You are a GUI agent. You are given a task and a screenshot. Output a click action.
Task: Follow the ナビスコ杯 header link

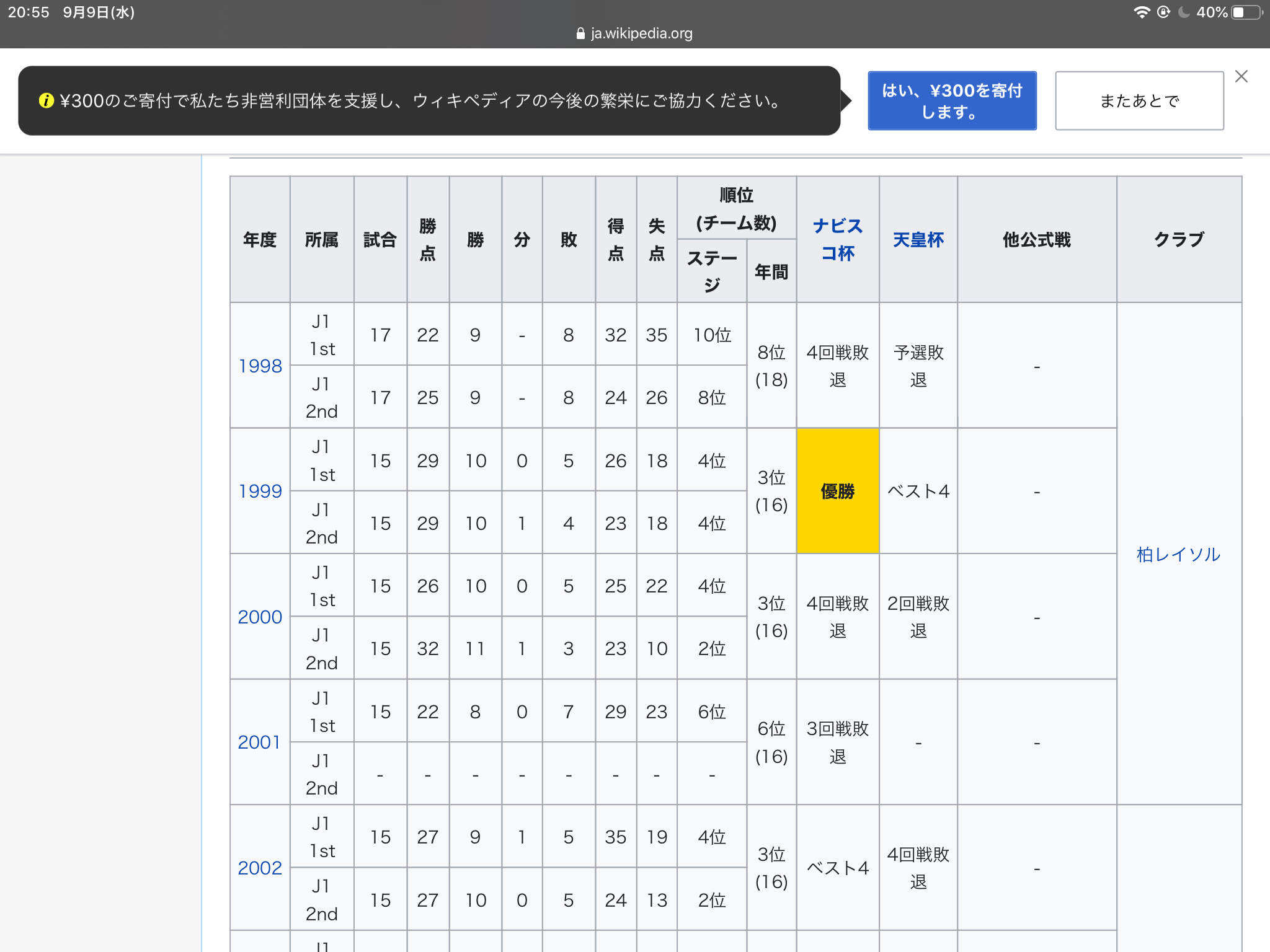tap(837, 239)
